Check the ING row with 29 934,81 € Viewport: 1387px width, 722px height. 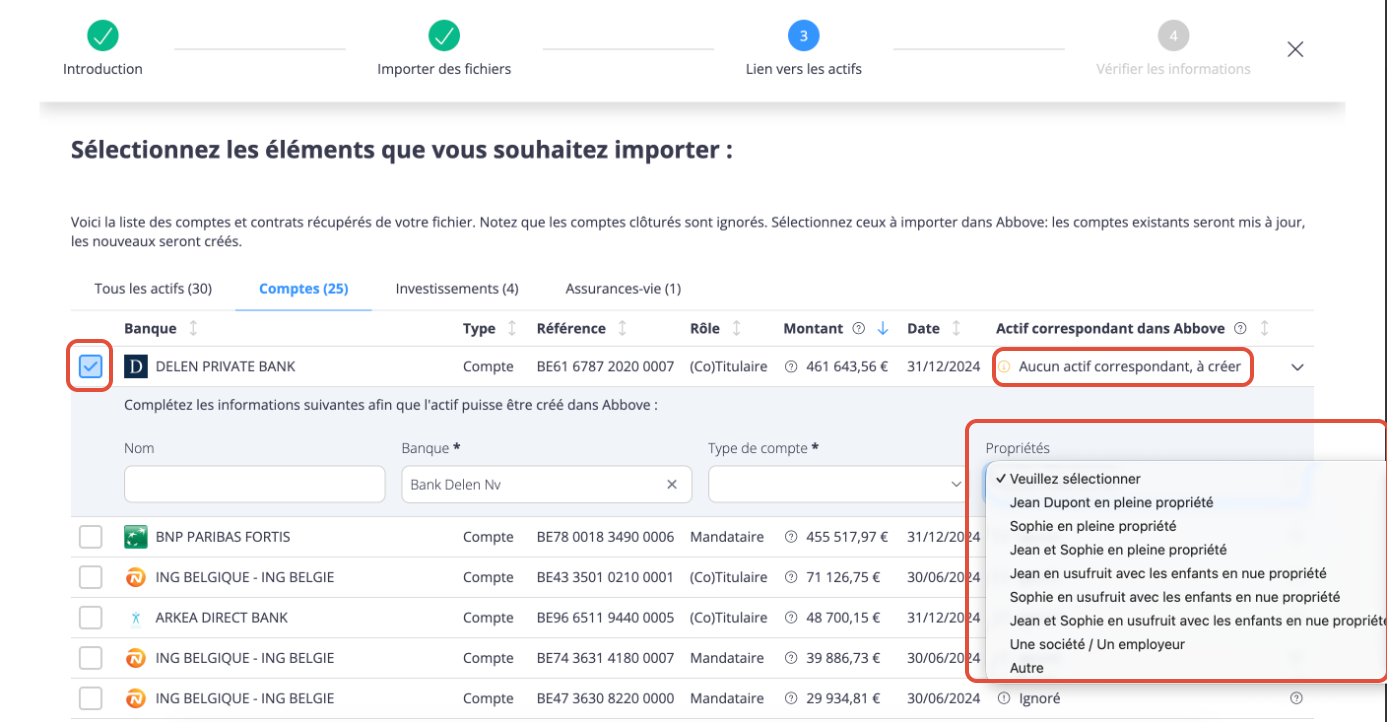(x=91, y=698)
